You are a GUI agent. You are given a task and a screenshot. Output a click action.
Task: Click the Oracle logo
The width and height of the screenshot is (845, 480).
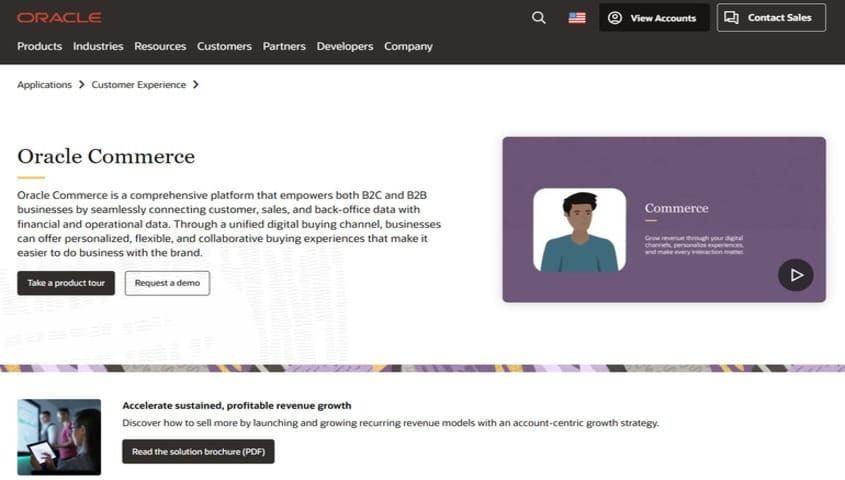click(x=59, y=18)
